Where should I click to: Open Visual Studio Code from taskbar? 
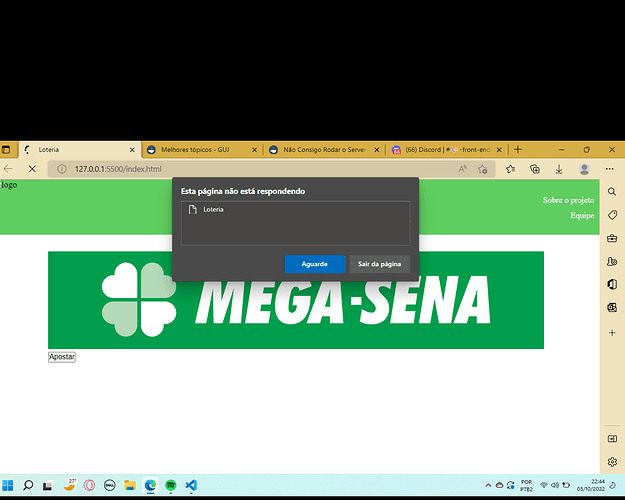[x=191, y=485]
